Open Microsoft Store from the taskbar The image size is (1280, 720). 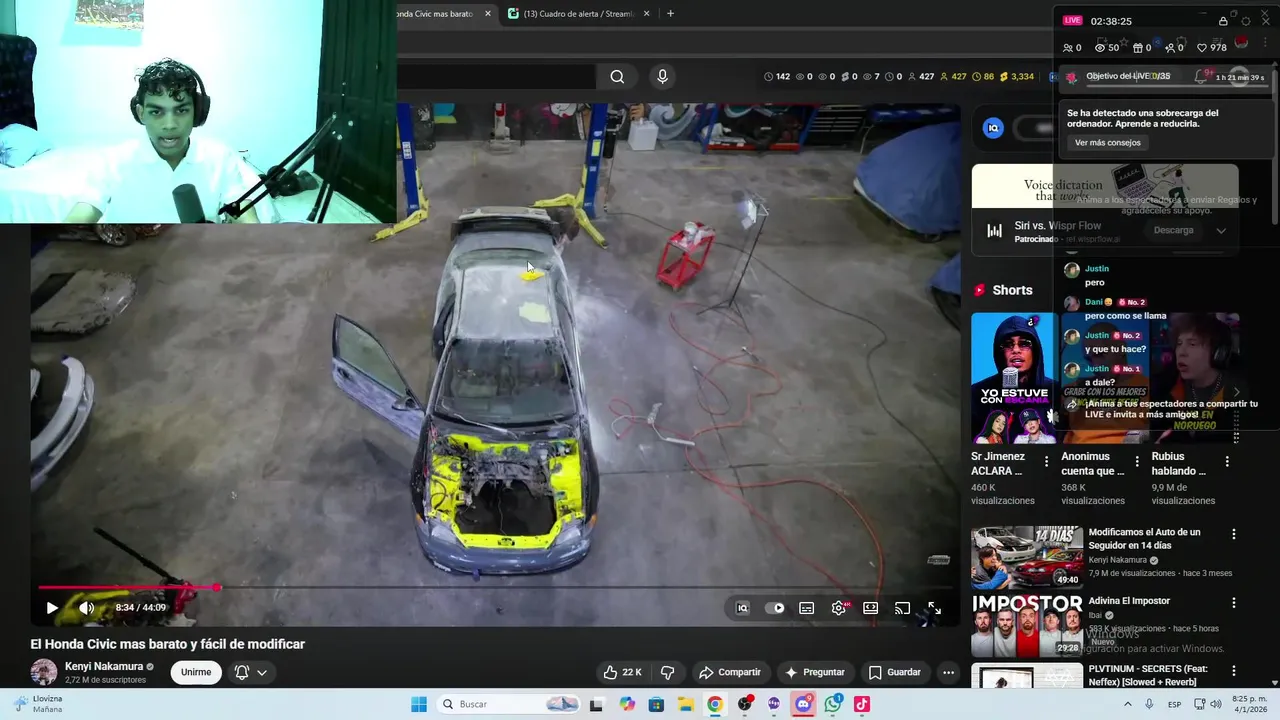pos(656,704)
